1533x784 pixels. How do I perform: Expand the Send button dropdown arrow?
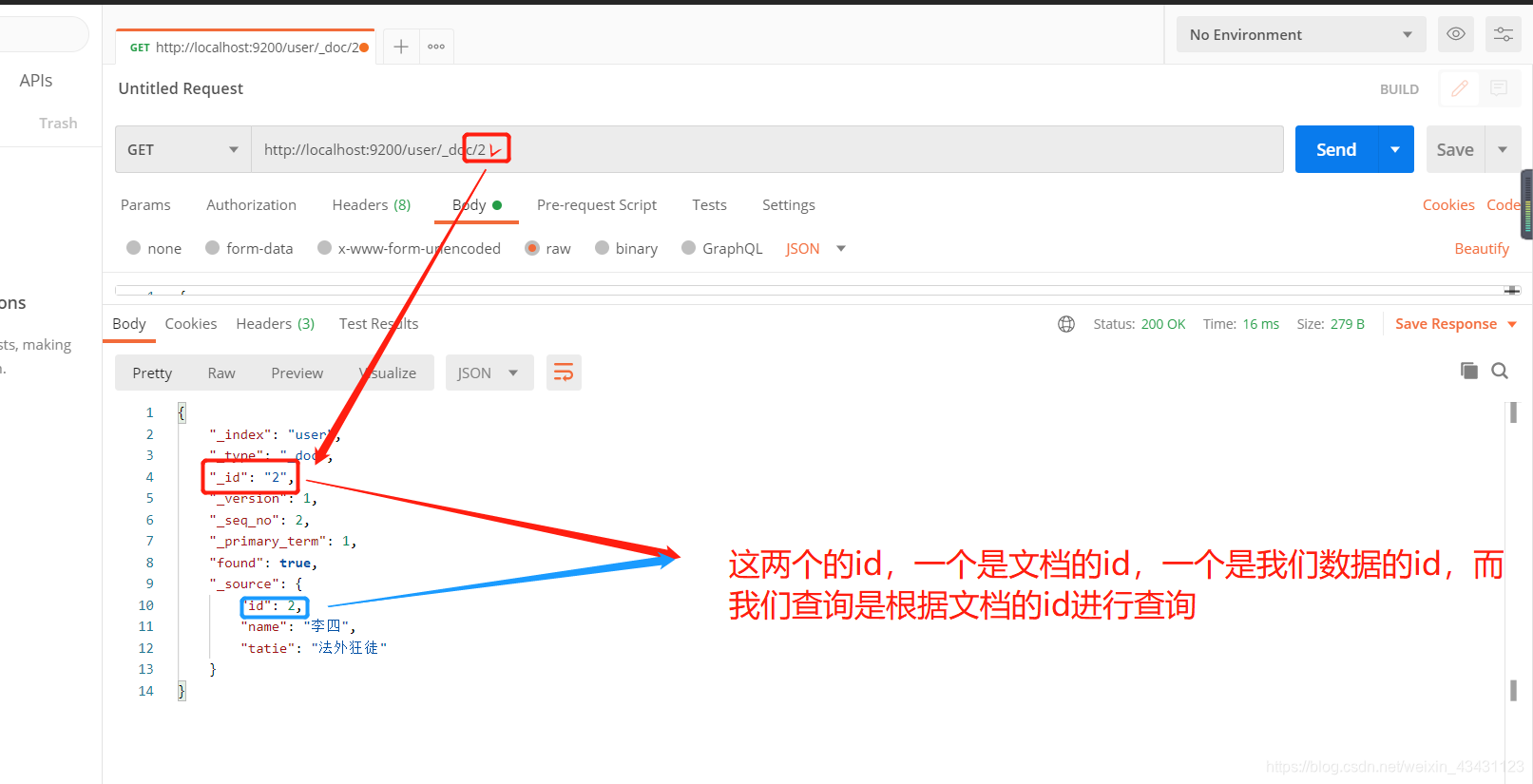[x=1395, y=149]
